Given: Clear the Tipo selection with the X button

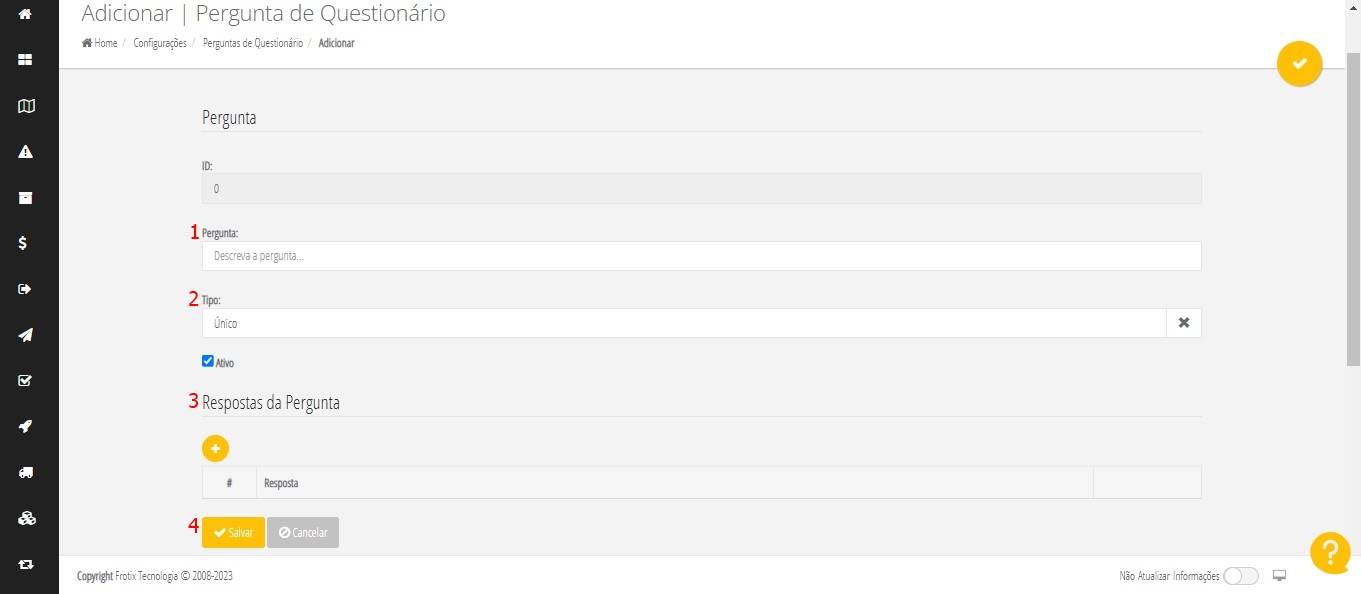Looking at the screenshot, I should point(1183,323).
